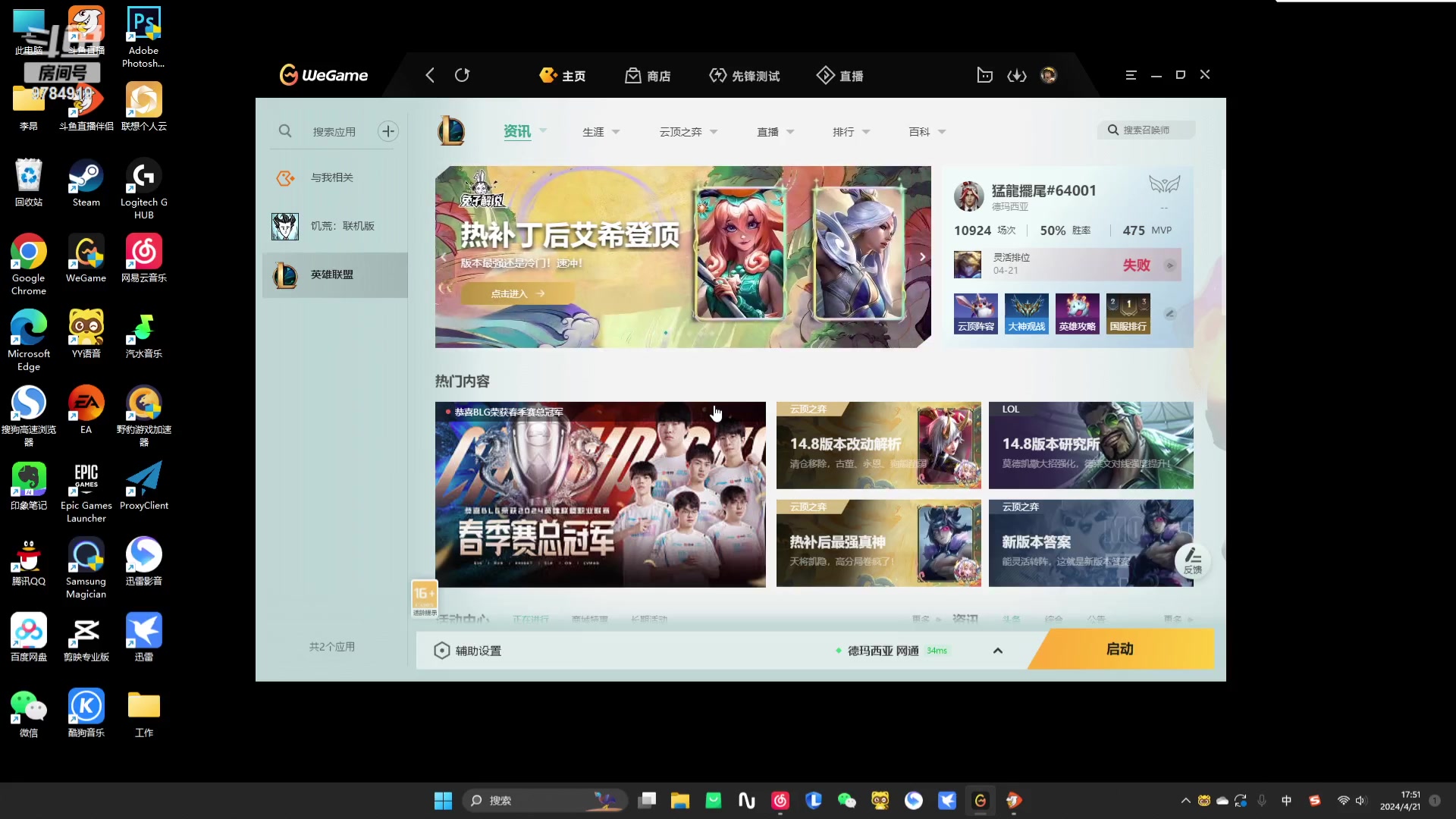Open the 新版本答案 article card

[x=1090, y=542]
